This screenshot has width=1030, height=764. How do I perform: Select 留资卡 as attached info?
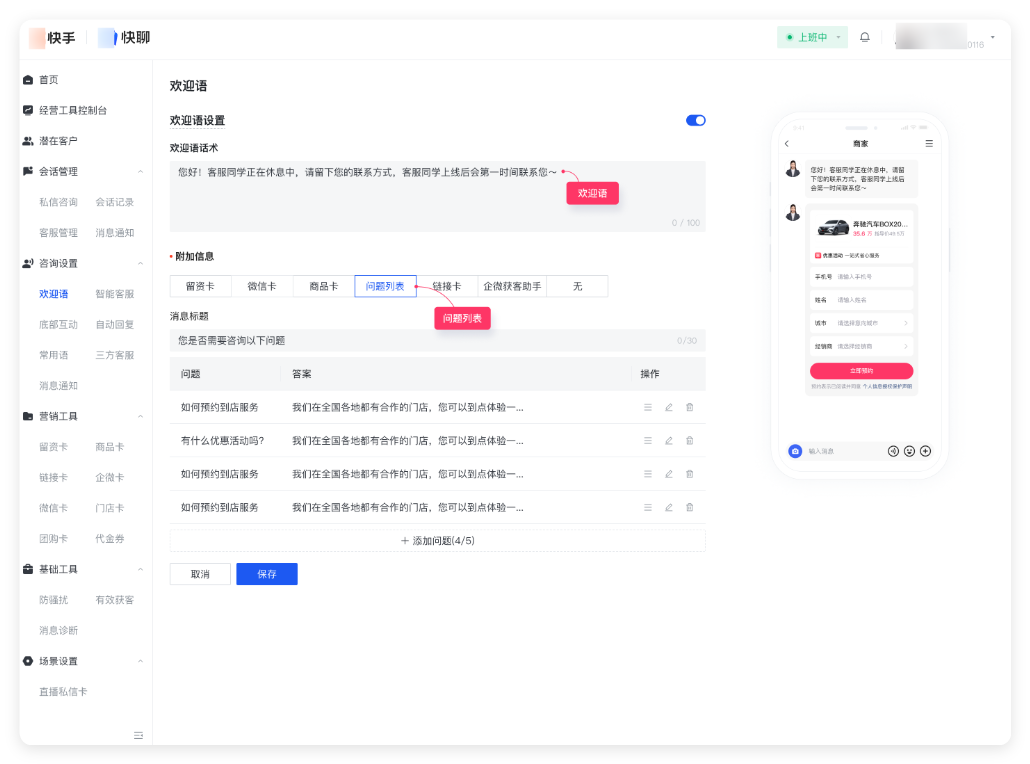[199, 285]
